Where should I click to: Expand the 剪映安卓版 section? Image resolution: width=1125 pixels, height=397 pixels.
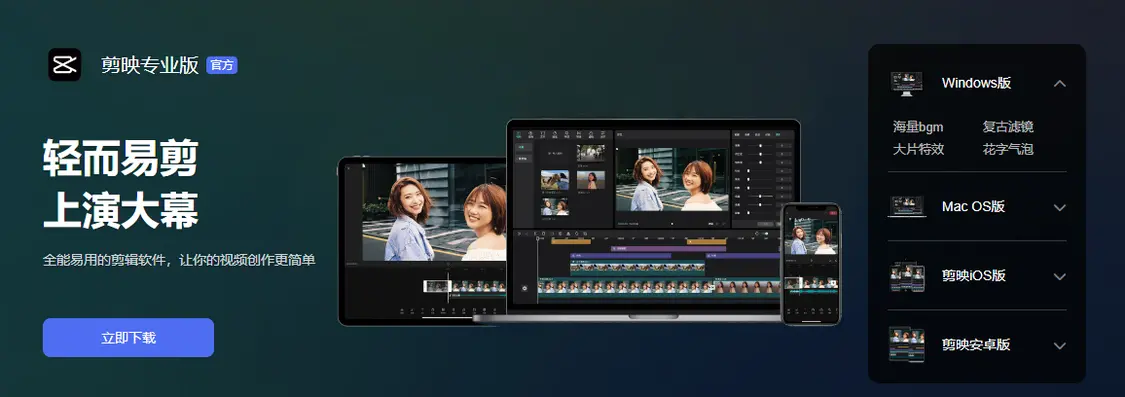pos(1060,345)
